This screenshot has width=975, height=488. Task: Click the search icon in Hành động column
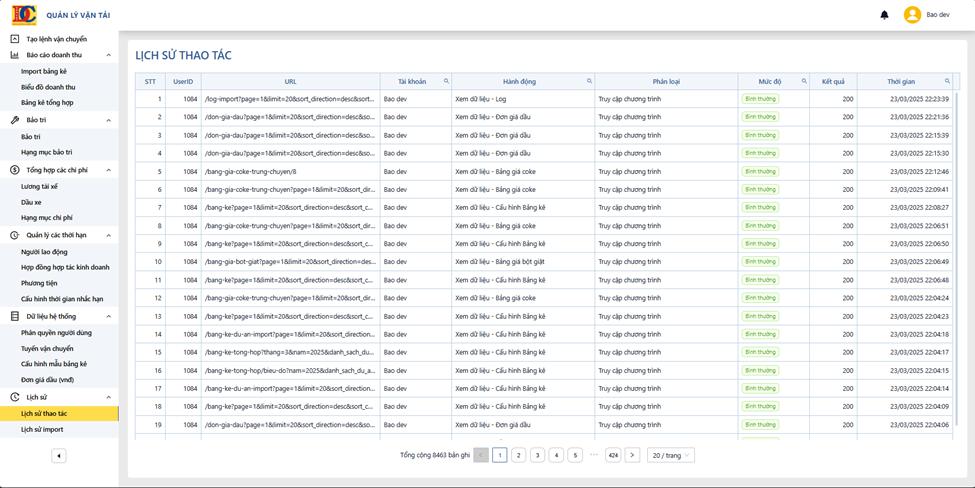tap(589, 81)
